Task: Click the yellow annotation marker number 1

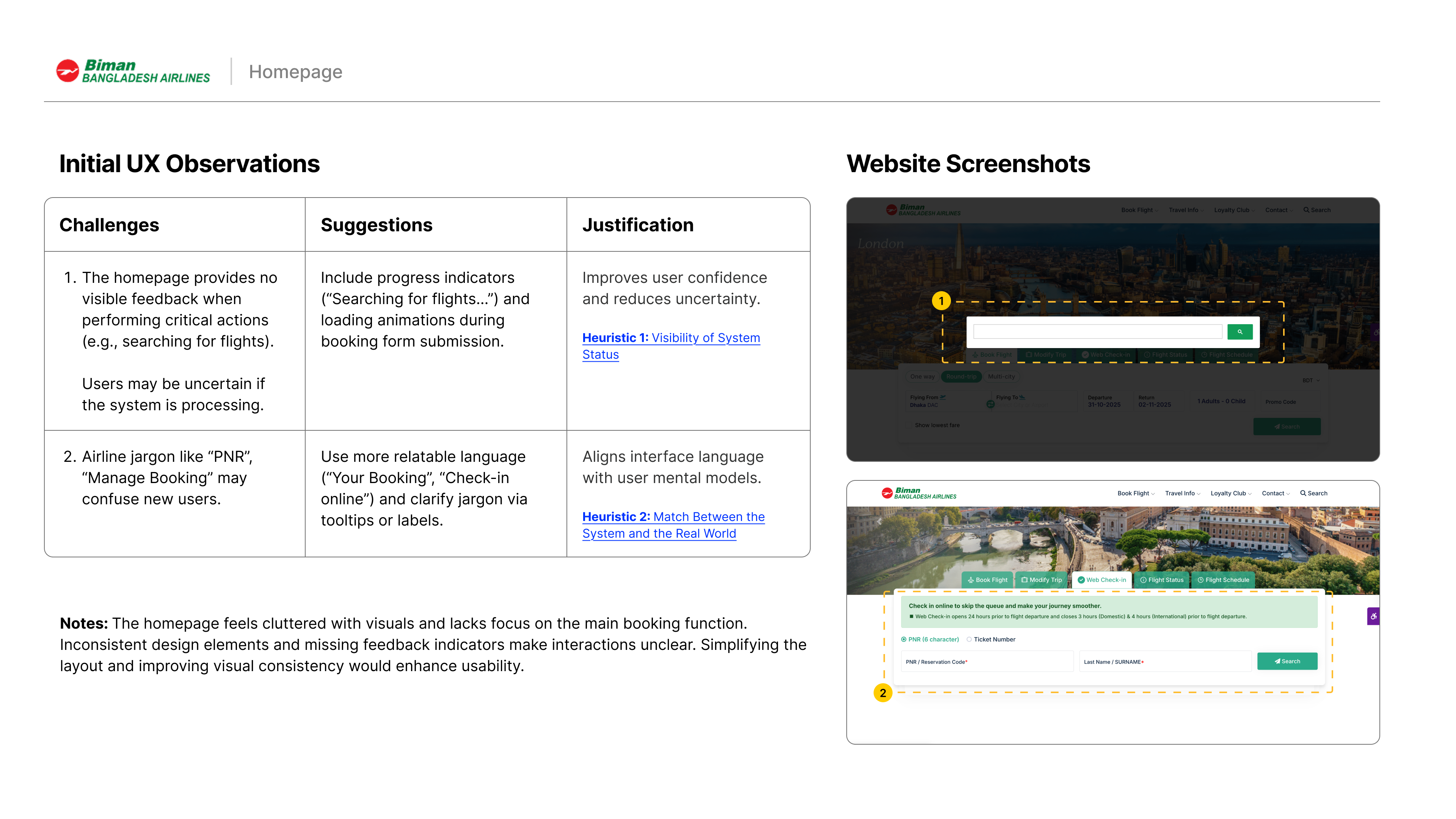Action: point(941,301)
